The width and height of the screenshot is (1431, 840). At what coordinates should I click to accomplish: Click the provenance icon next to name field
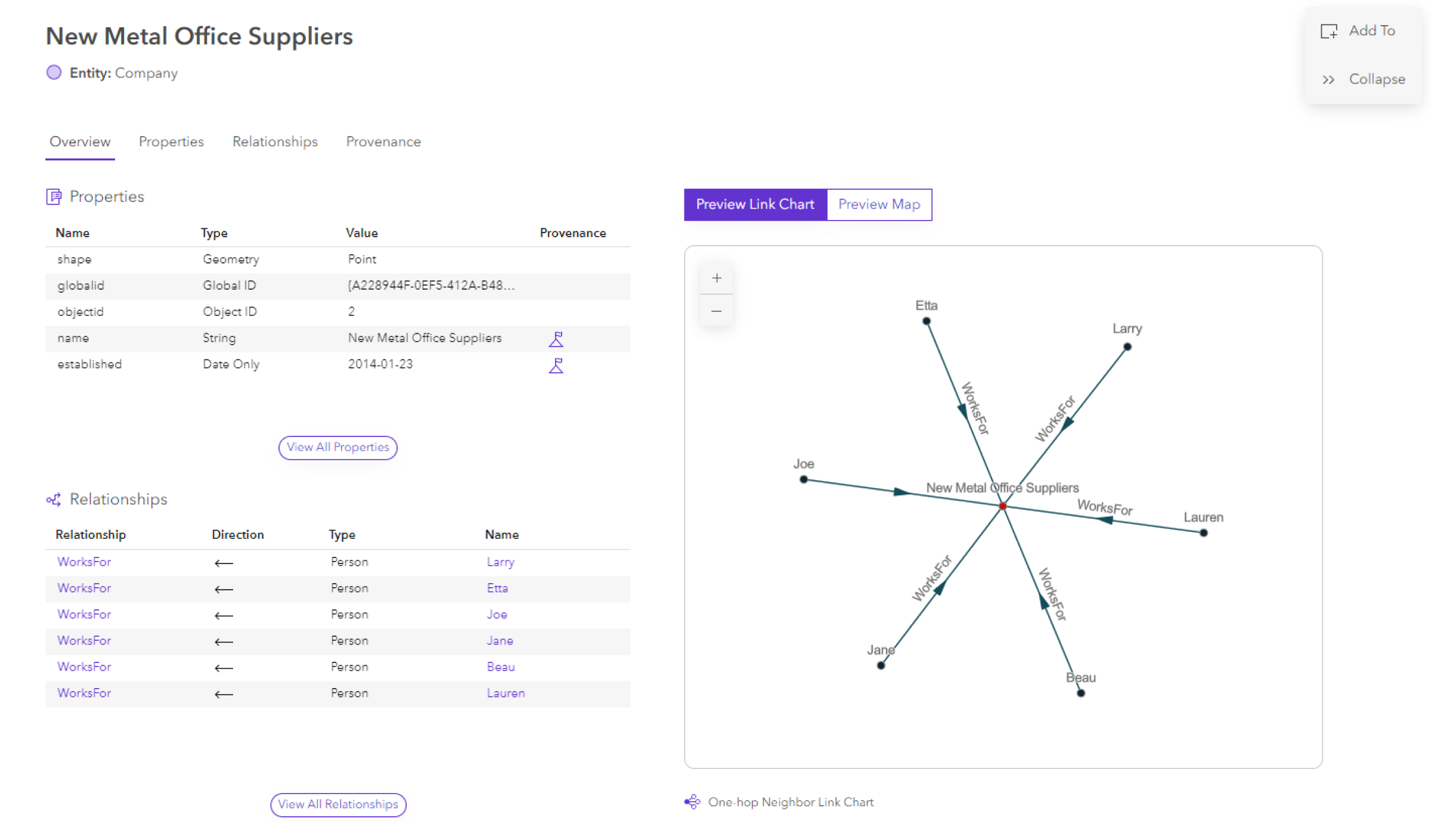pos(556,338)
